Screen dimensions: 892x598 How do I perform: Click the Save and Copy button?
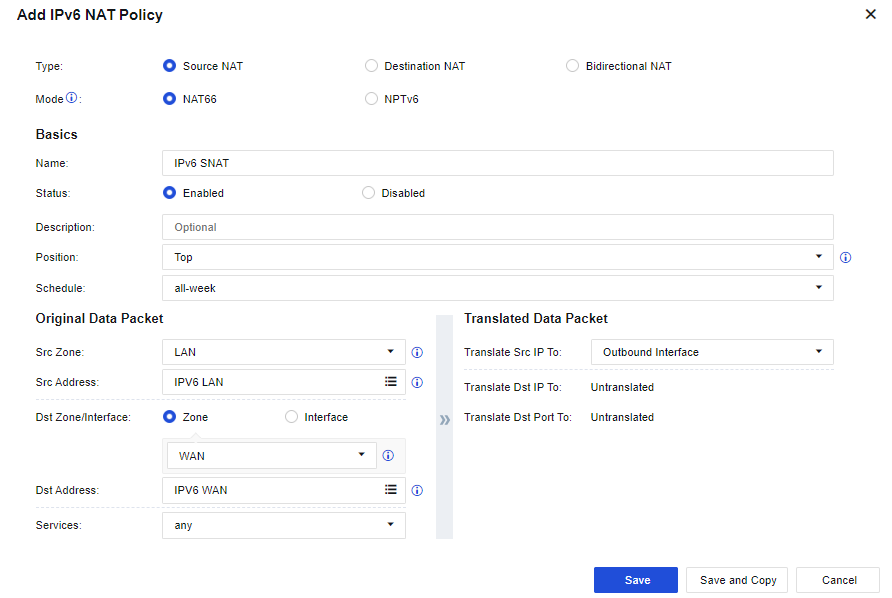point(737,580)
